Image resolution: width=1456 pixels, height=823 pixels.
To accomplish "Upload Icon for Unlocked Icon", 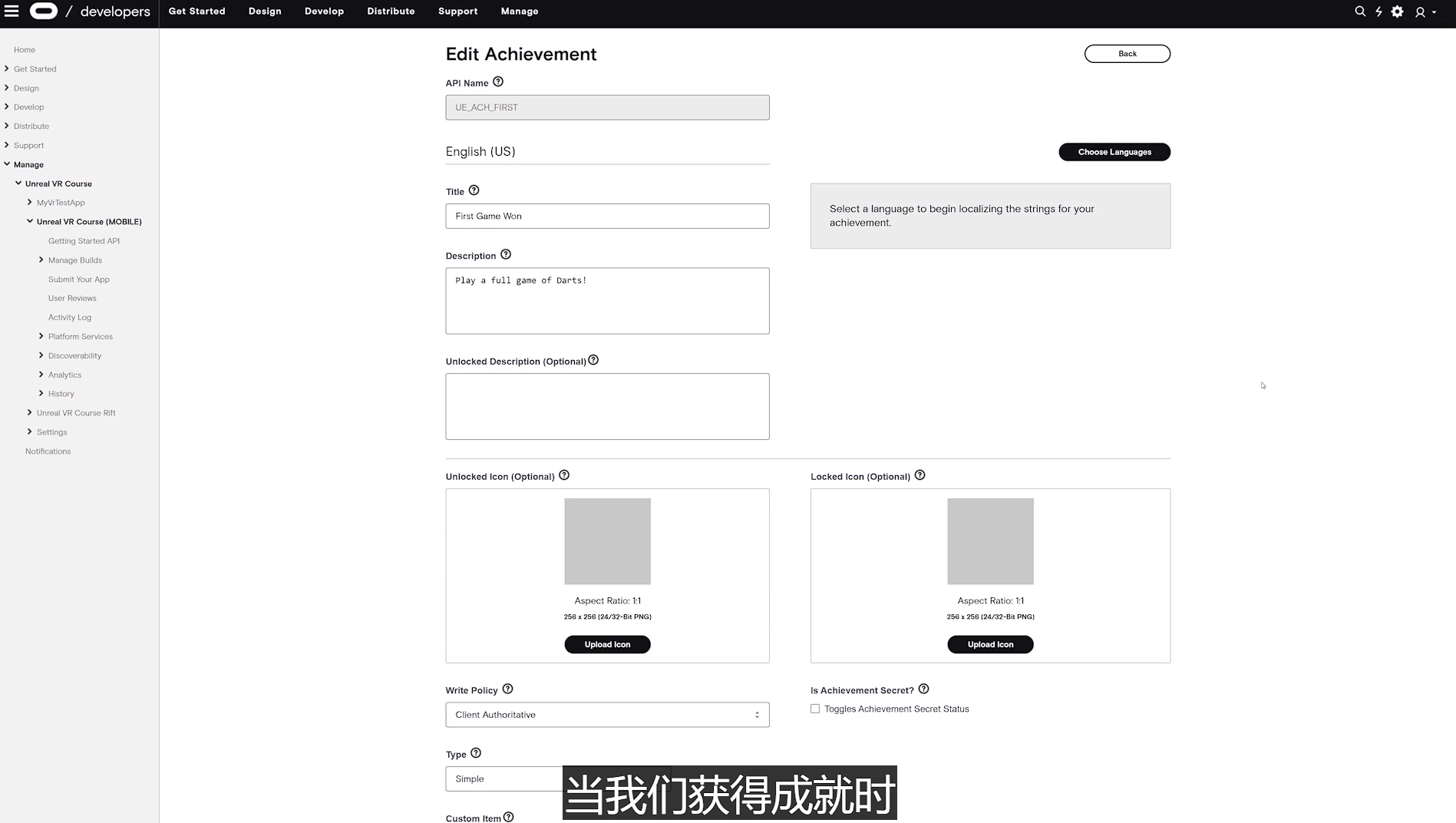I will (x=607, y=645).
